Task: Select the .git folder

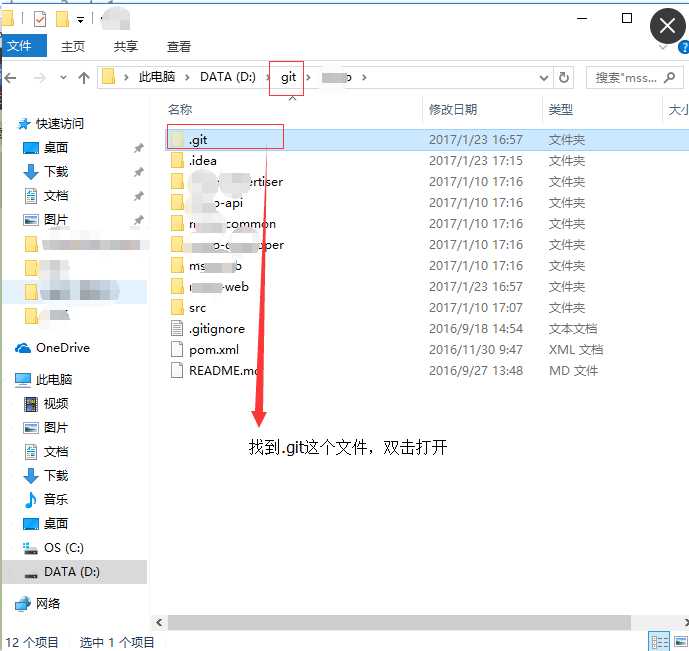Action: tap(198, 140)
